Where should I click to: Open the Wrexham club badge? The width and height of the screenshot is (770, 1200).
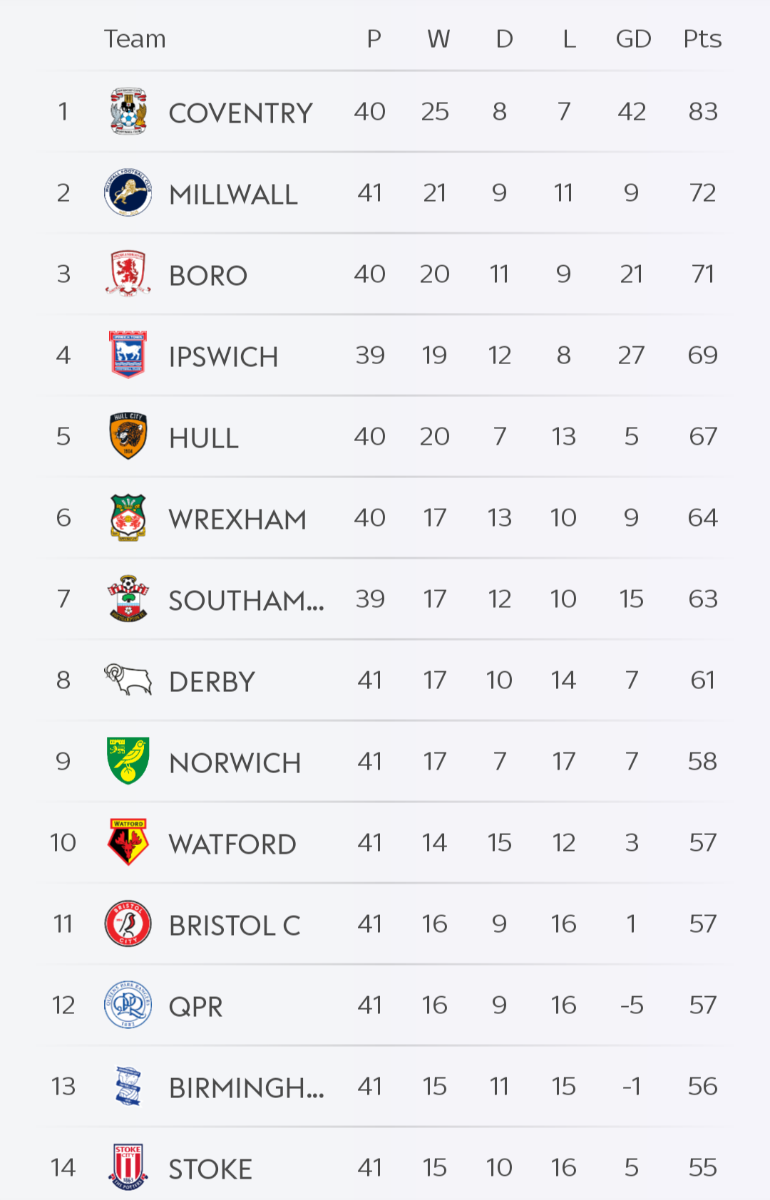pyautogui.click(x=128, y=518)
